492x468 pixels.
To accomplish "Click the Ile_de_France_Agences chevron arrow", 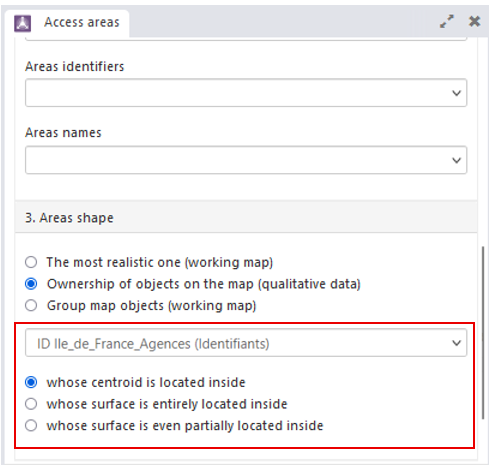I will (x=456, y=343).
